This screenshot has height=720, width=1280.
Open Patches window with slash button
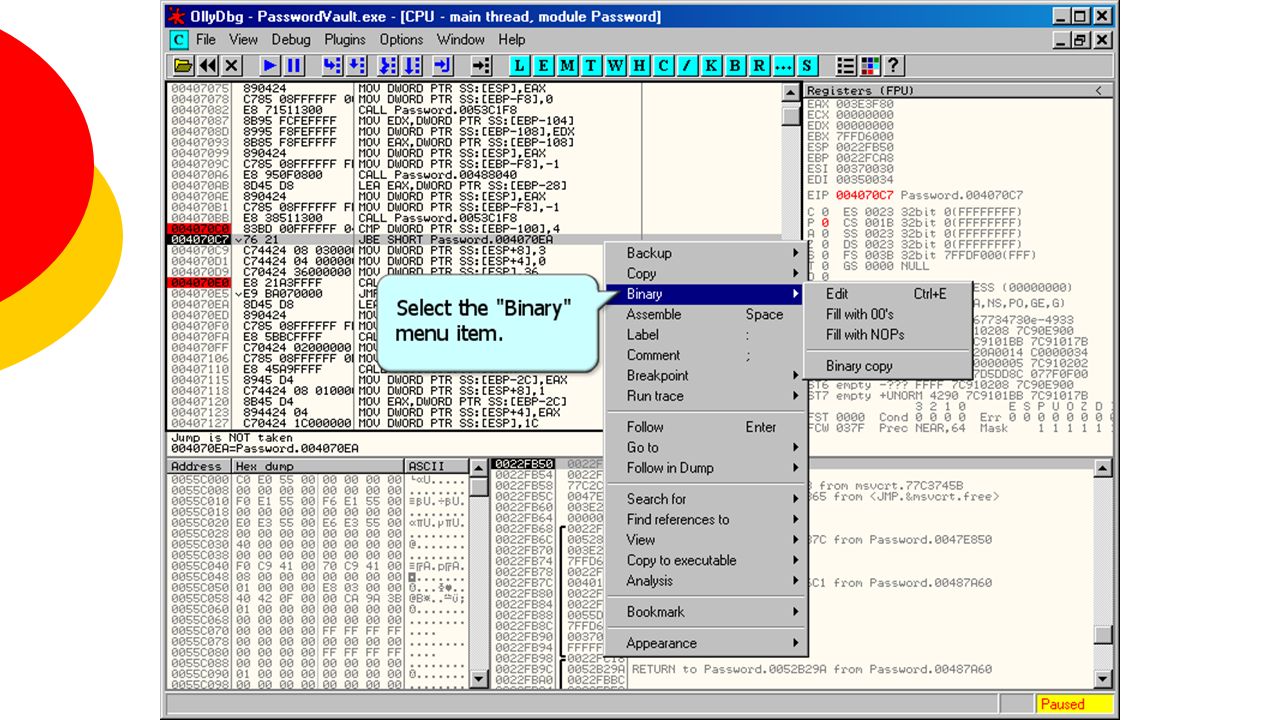687,66
